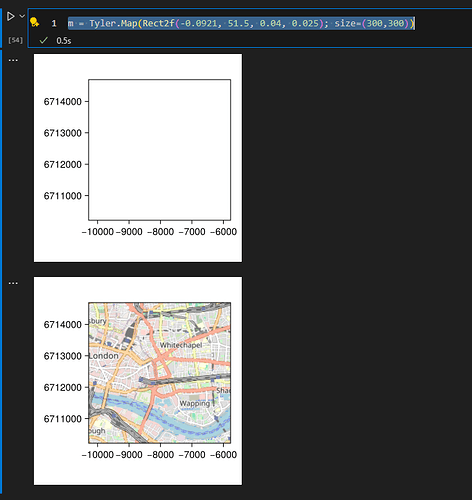Image resolution: width=472 pixels, height=500 pixels.
Task: Click the Wapping label on the map
Action: coord(195,403)
